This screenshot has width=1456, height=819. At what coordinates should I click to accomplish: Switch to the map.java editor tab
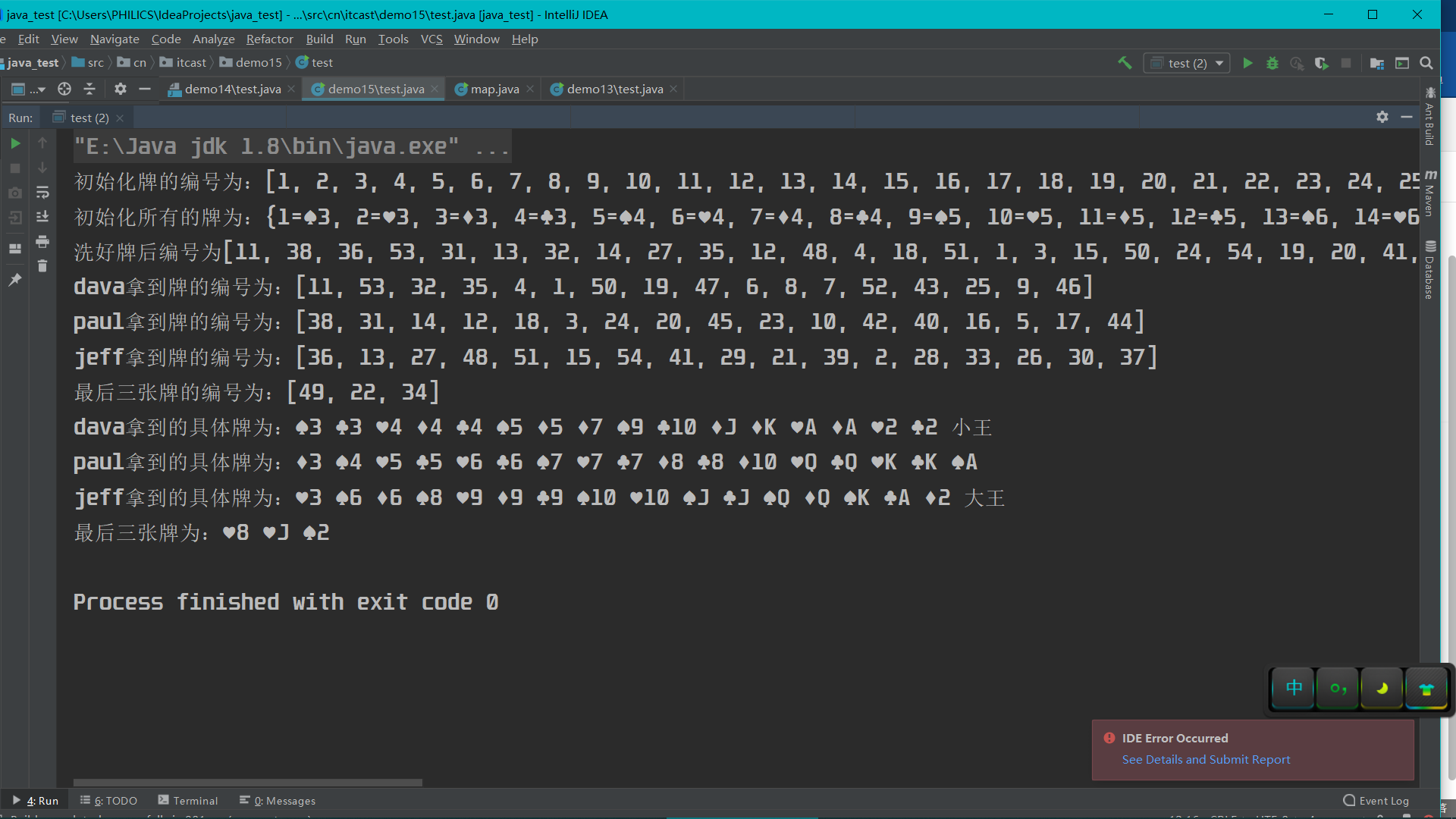point(494,89)
